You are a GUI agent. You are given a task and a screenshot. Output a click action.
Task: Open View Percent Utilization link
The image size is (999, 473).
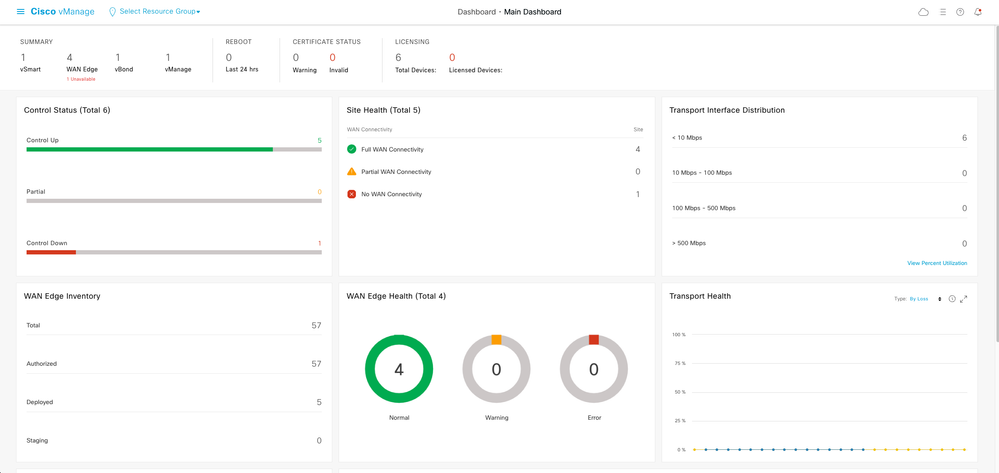(x=937, y=263)
